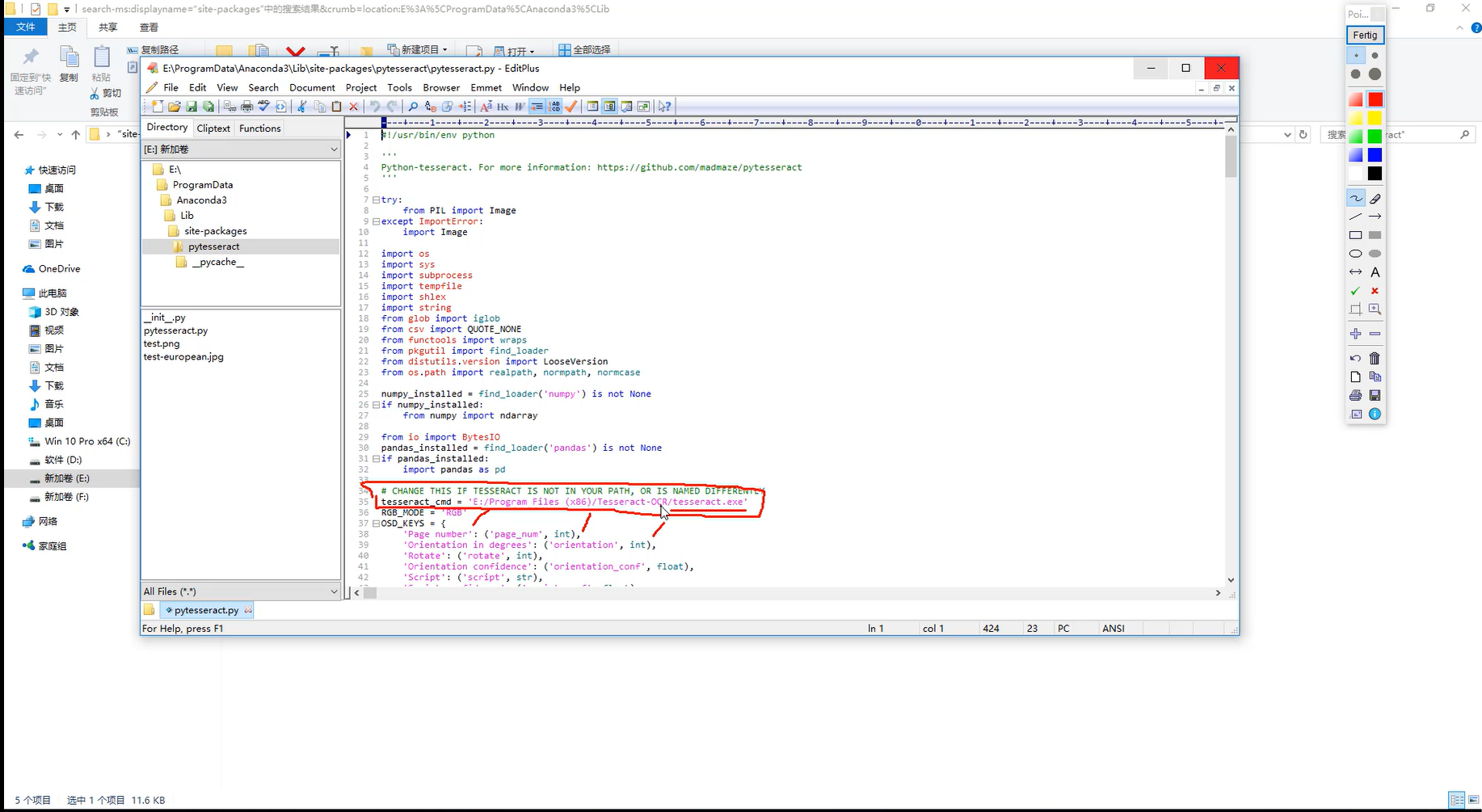
Task: Open the 'All Files (*.*)' filter dropdown
Action: point(334,591)
